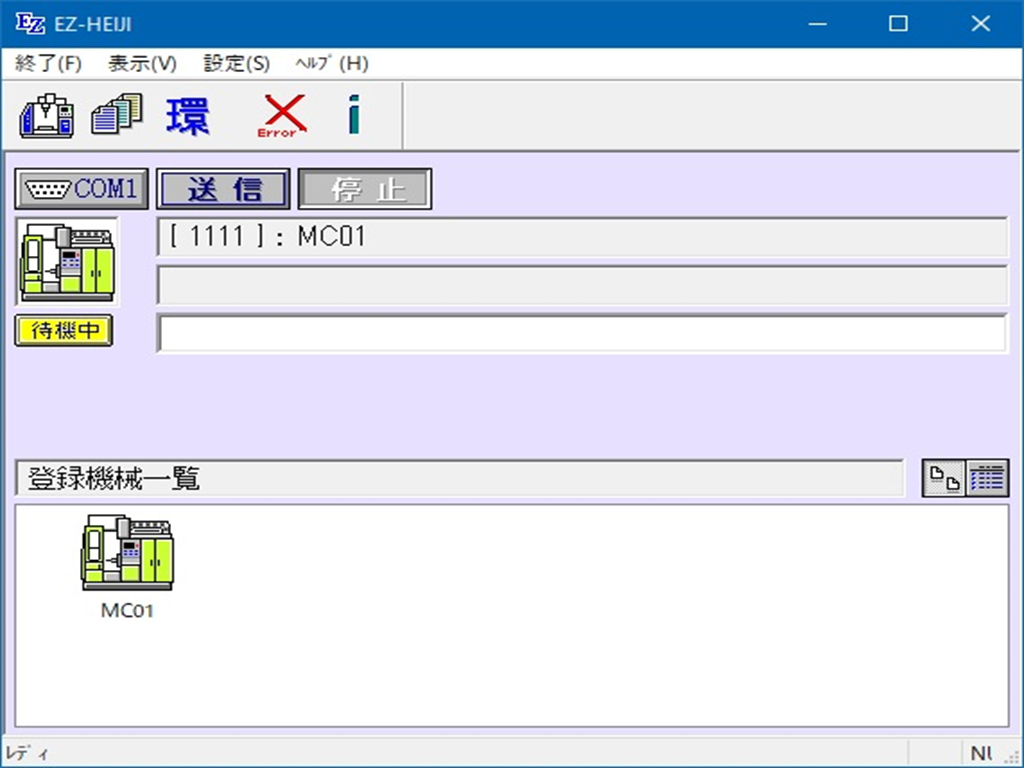Click the stacked documents toolbar icon
This screenshot has width=1024, height=768.
[117, 114]
